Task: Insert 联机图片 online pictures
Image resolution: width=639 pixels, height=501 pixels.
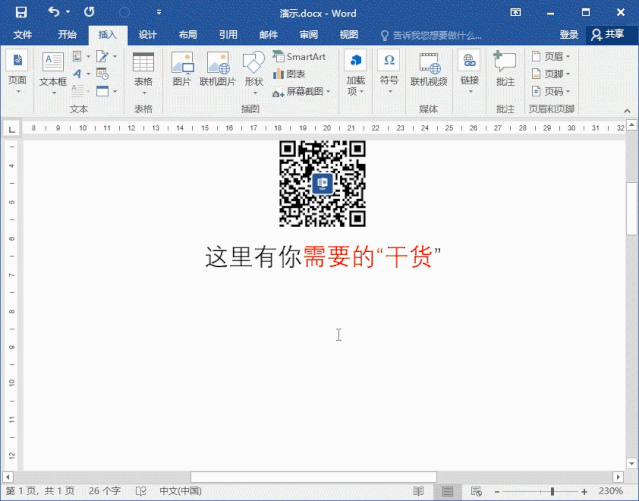Action: pyautogui.click(x=218, y=69)
